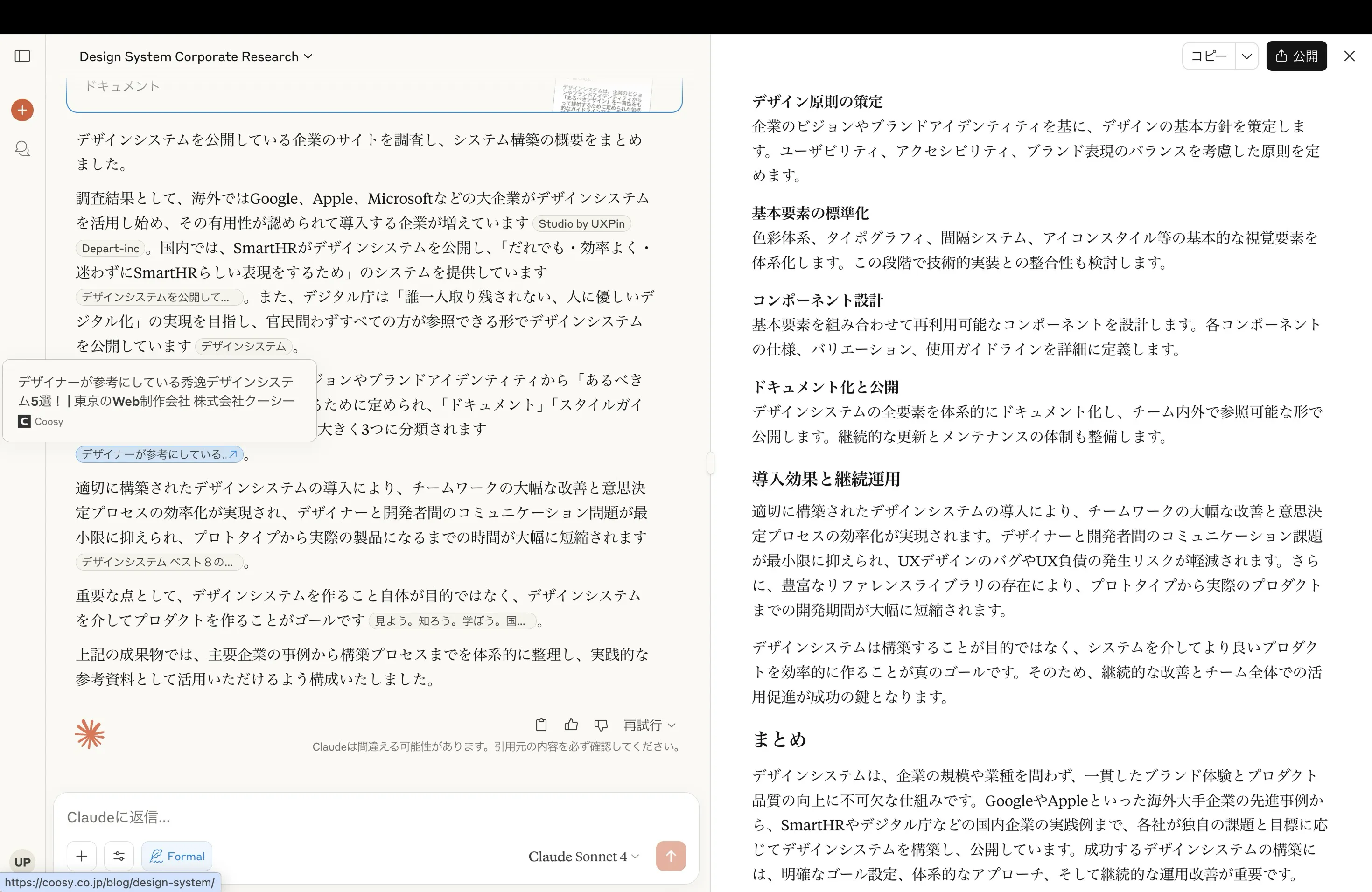Screen dimensions: 1372x892
Task: Expand the Design System Corporate Research title menu
Action: [196, 56]
